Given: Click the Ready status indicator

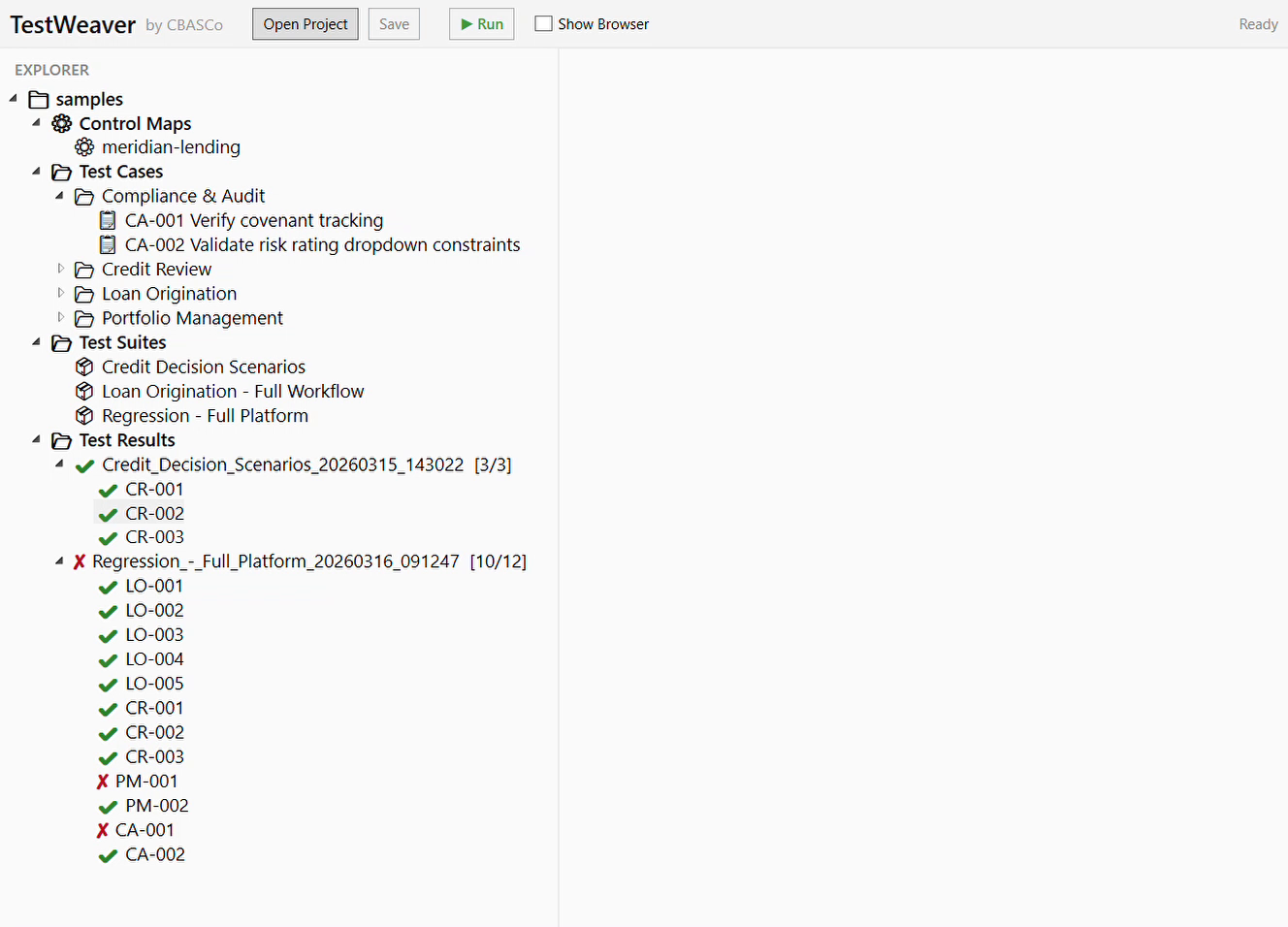Looking at the screenshot, I should 1258,23.
